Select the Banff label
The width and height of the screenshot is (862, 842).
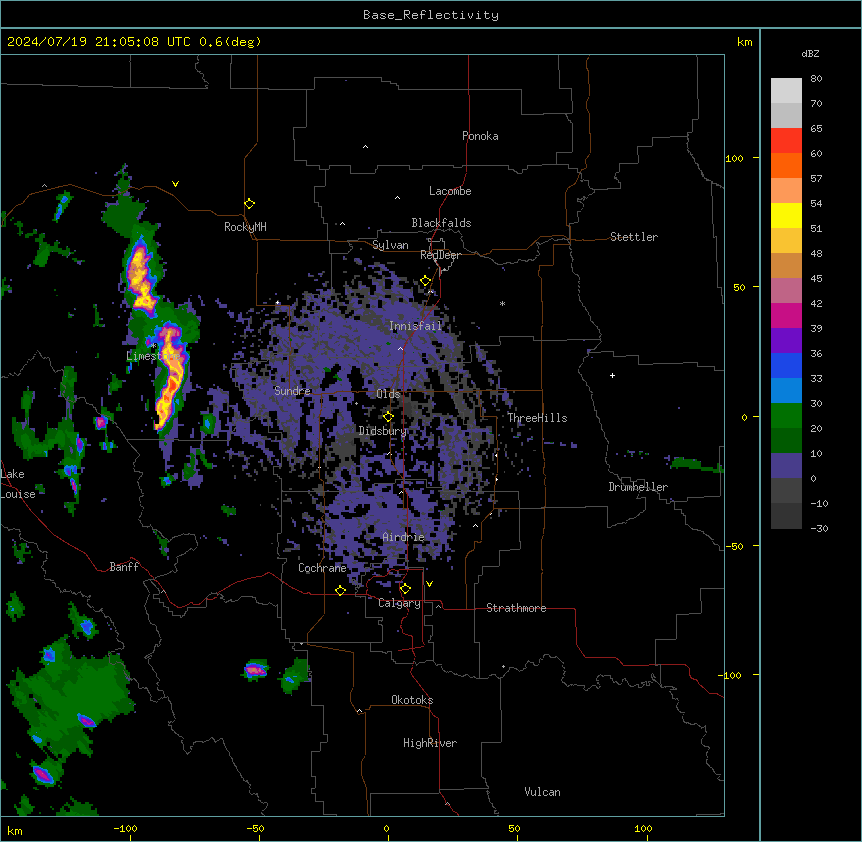(124, 567)
